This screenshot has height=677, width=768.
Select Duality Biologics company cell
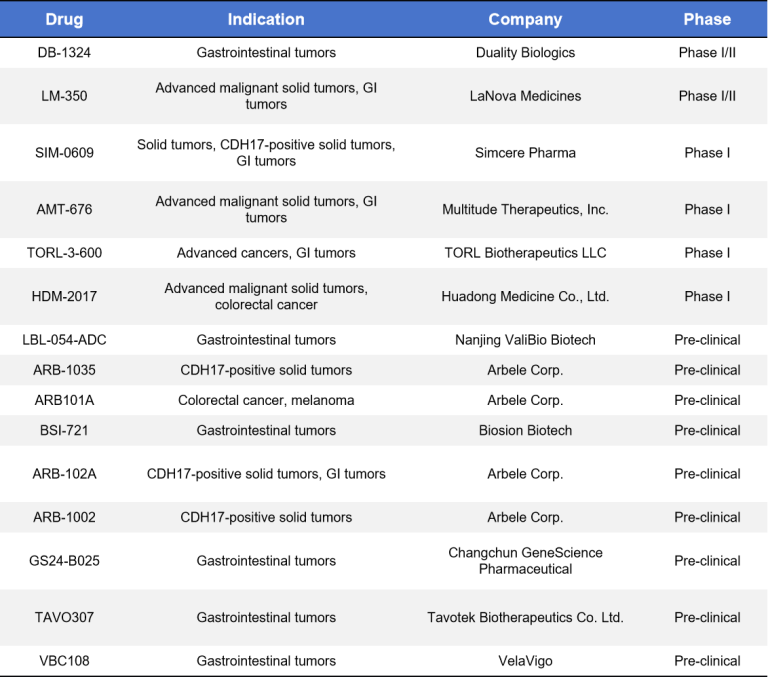point(525,52)
